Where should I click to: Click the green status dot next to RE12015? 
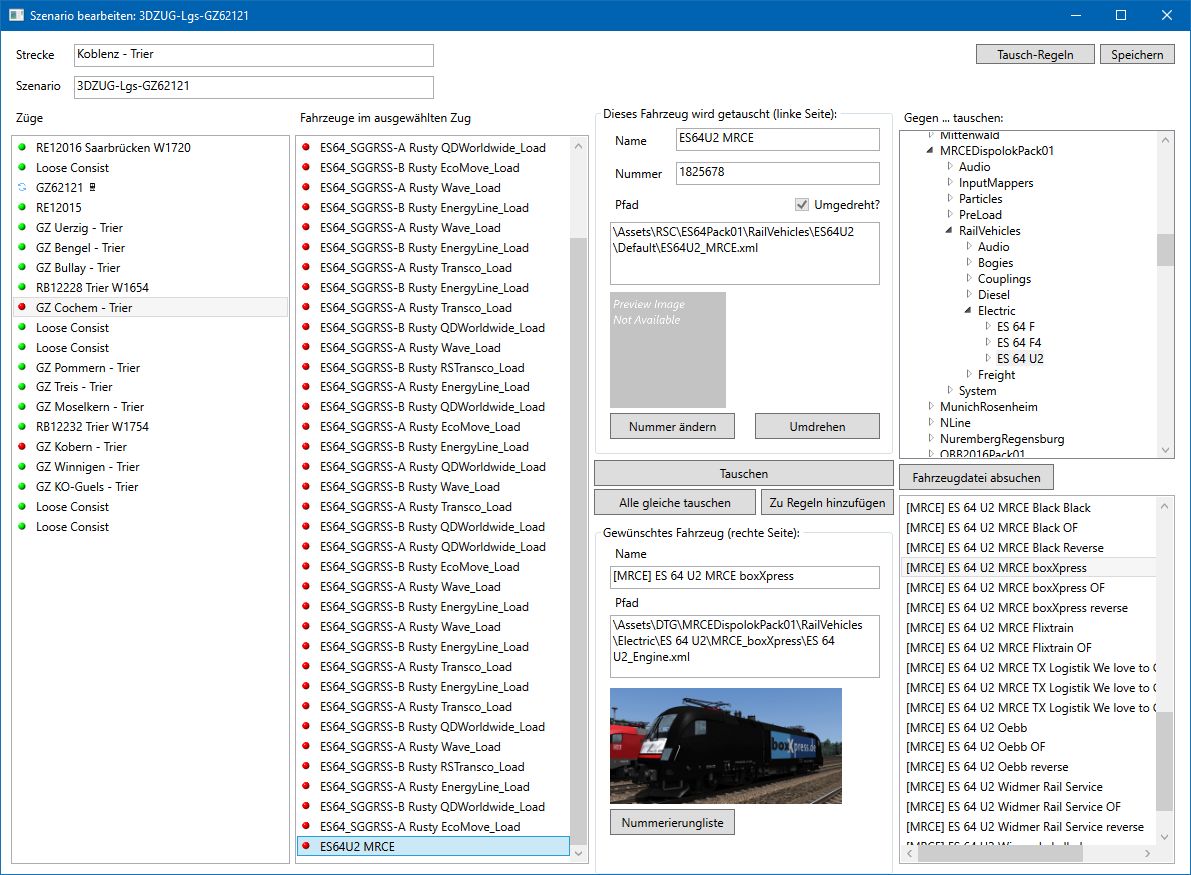pos(22,208)
